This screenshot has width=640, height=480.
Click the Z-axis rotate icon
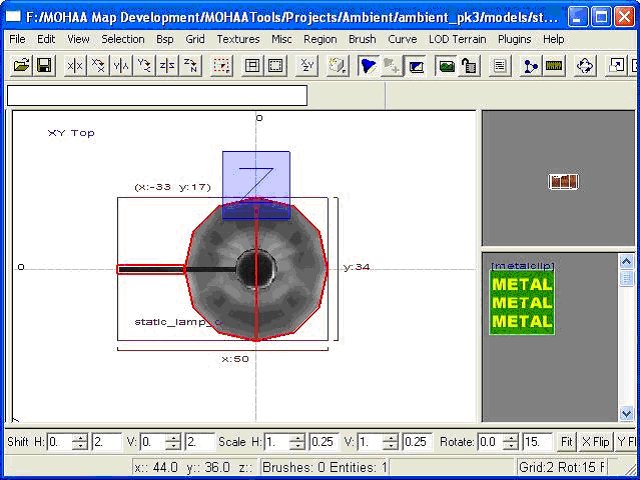tap(190, 66)
